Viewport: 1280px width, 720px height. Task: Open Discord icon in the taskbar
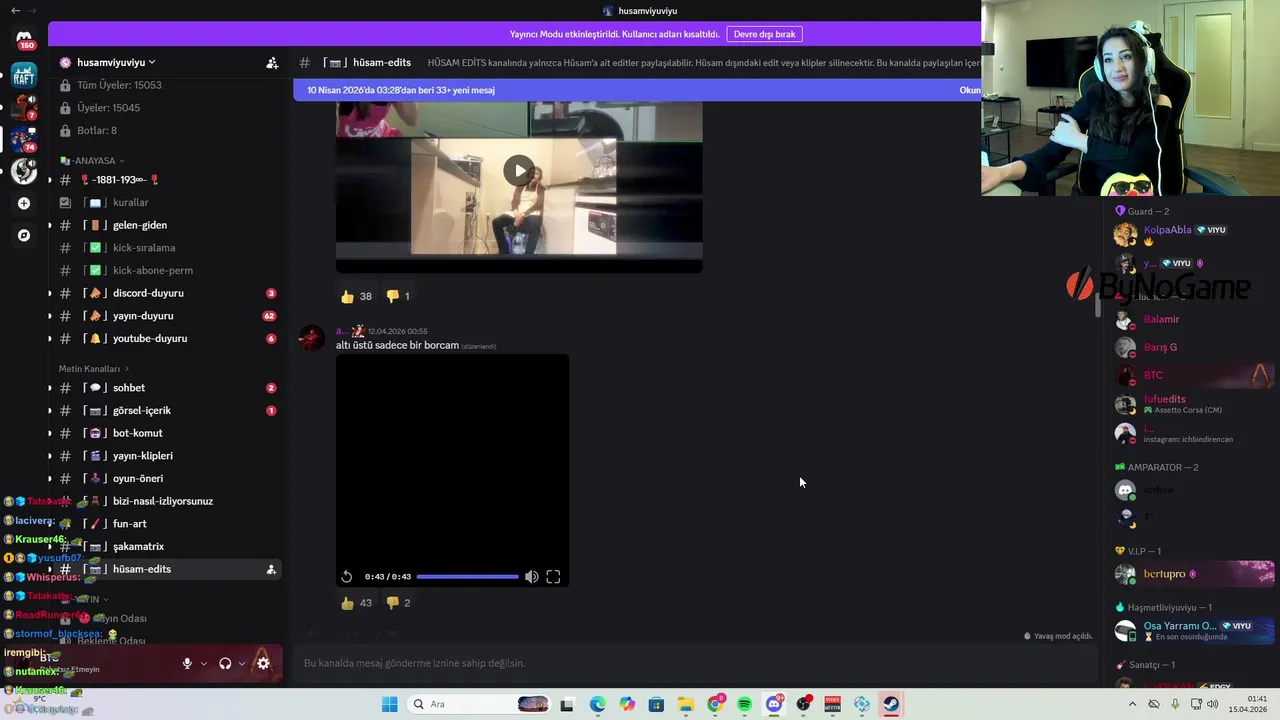click(x=774, y=704)
